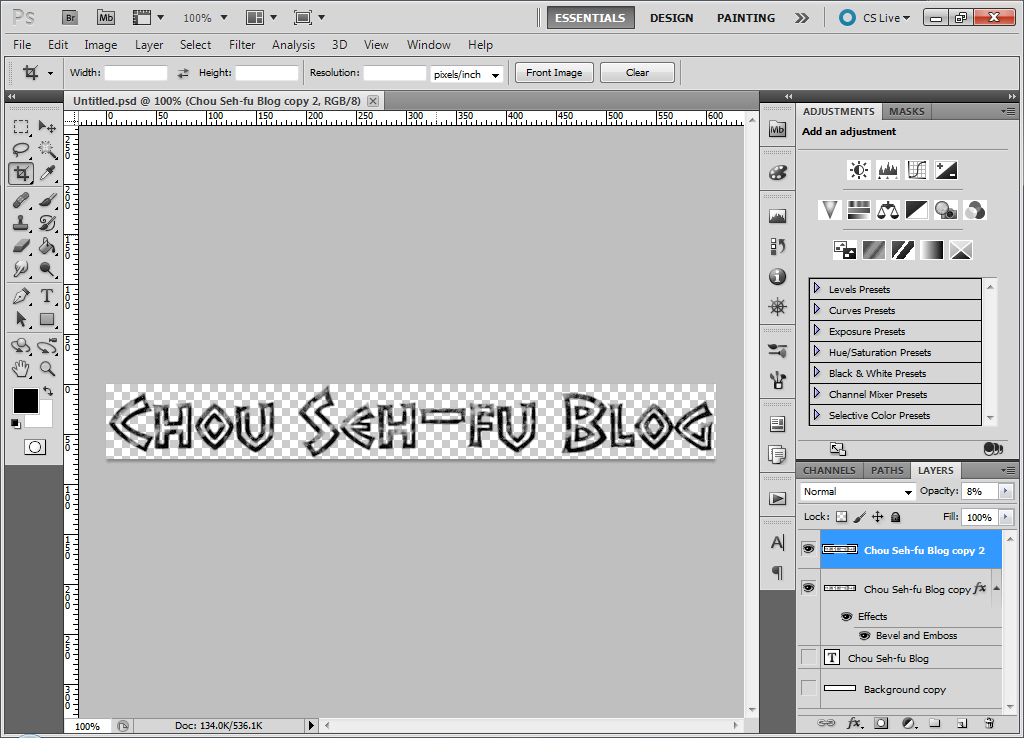Switch to the Paths tab
1024x738 pixels.
tap(887, 470)
